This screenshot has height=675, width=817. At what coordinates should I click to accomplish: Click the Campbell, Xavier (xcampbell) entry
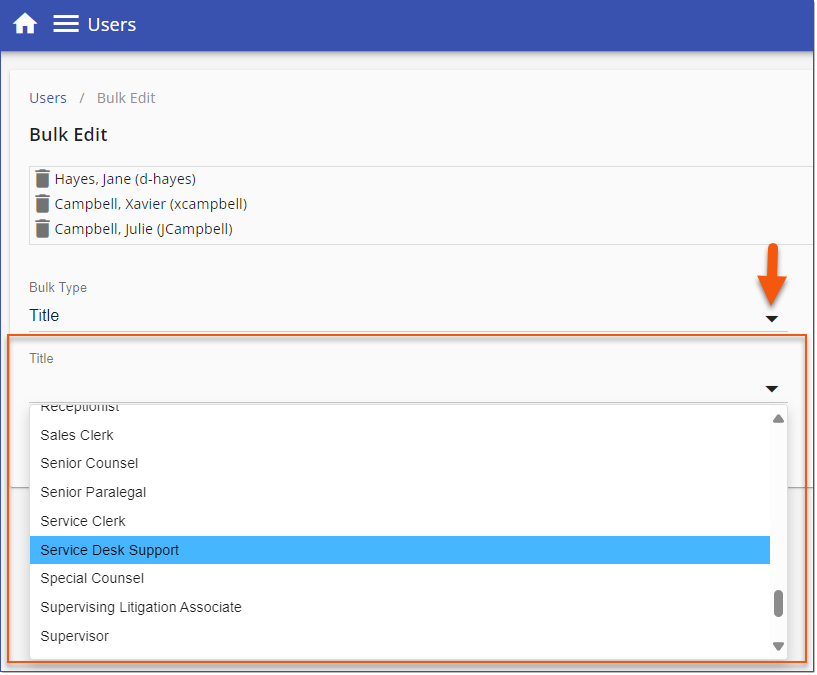point(151,204)
